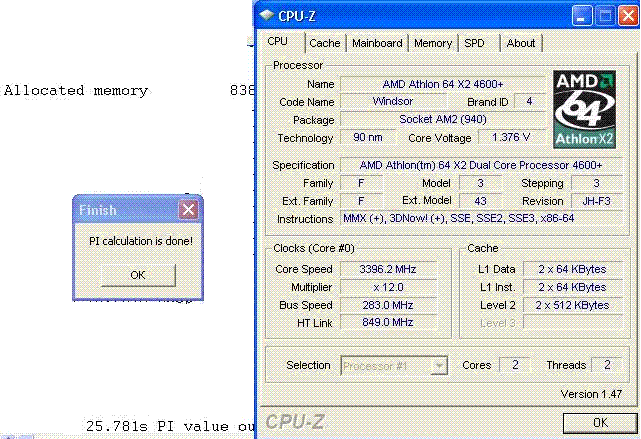
Task: Click the Ext. Model value 43
Action: click(x=480, y=201)
